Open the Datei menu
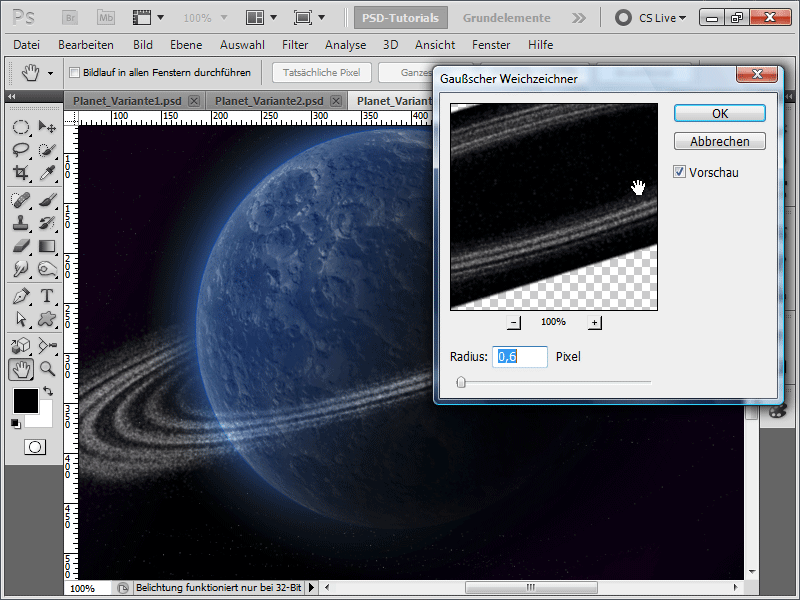Screen dimensions: 800x600 (x=27, y=45)
